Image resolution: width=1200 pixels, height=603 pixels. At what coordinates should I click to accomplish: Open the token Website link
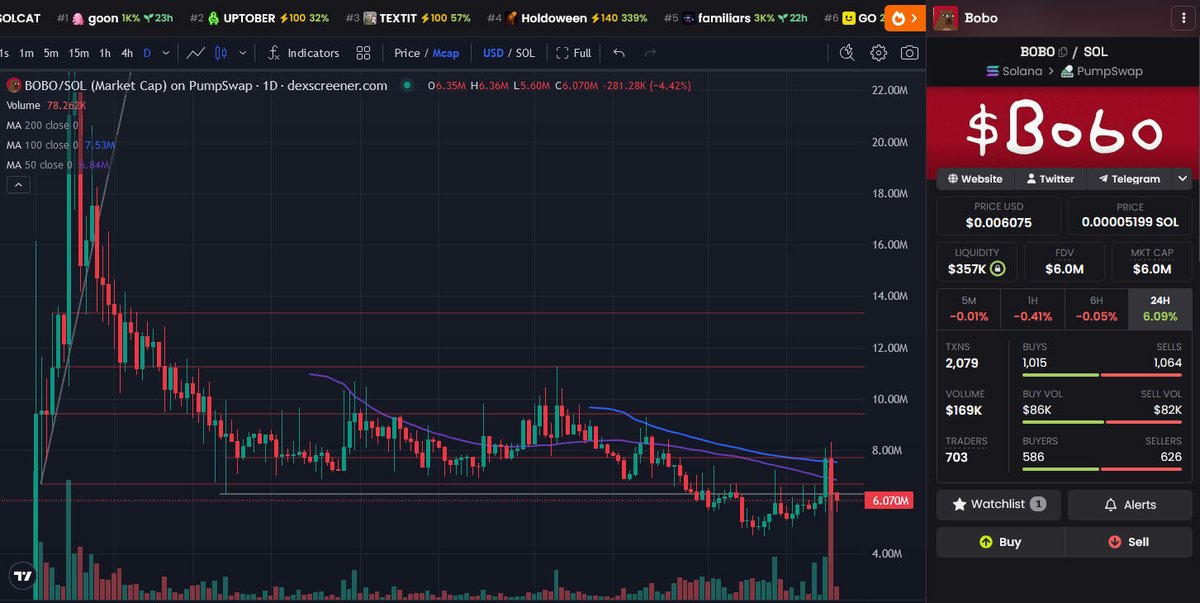pyautogui.click(x=975, y=179)
